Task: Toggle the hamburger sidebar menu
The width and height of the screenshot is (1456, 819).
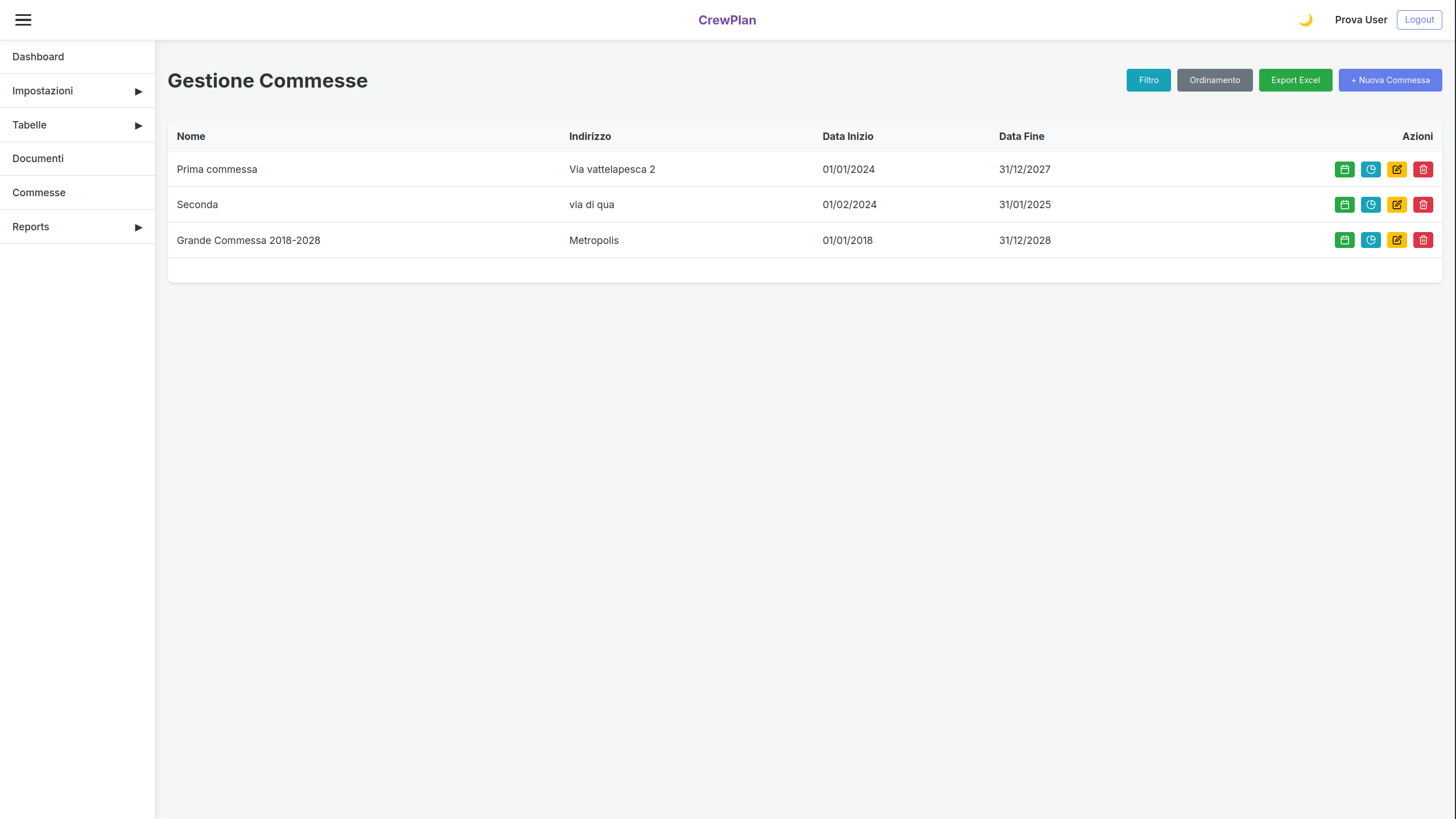Action: click(23, 20)
